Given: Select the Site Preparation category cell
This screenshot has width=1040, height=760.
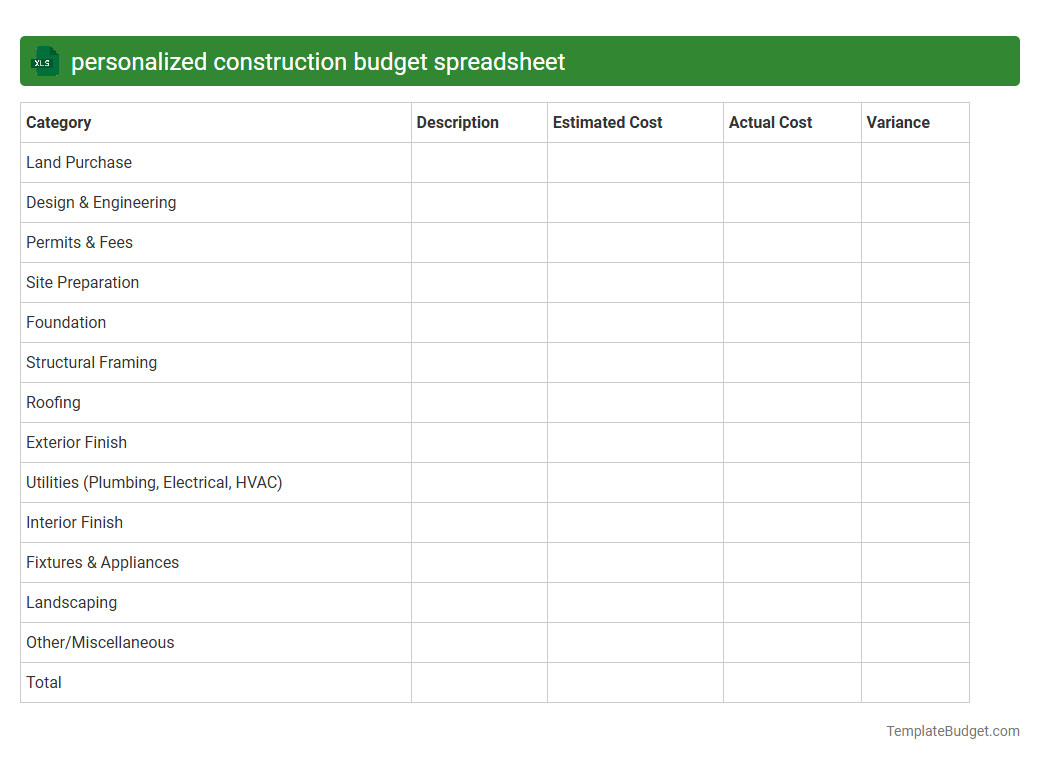Looking at the screenshot, I should coord(82,282).
